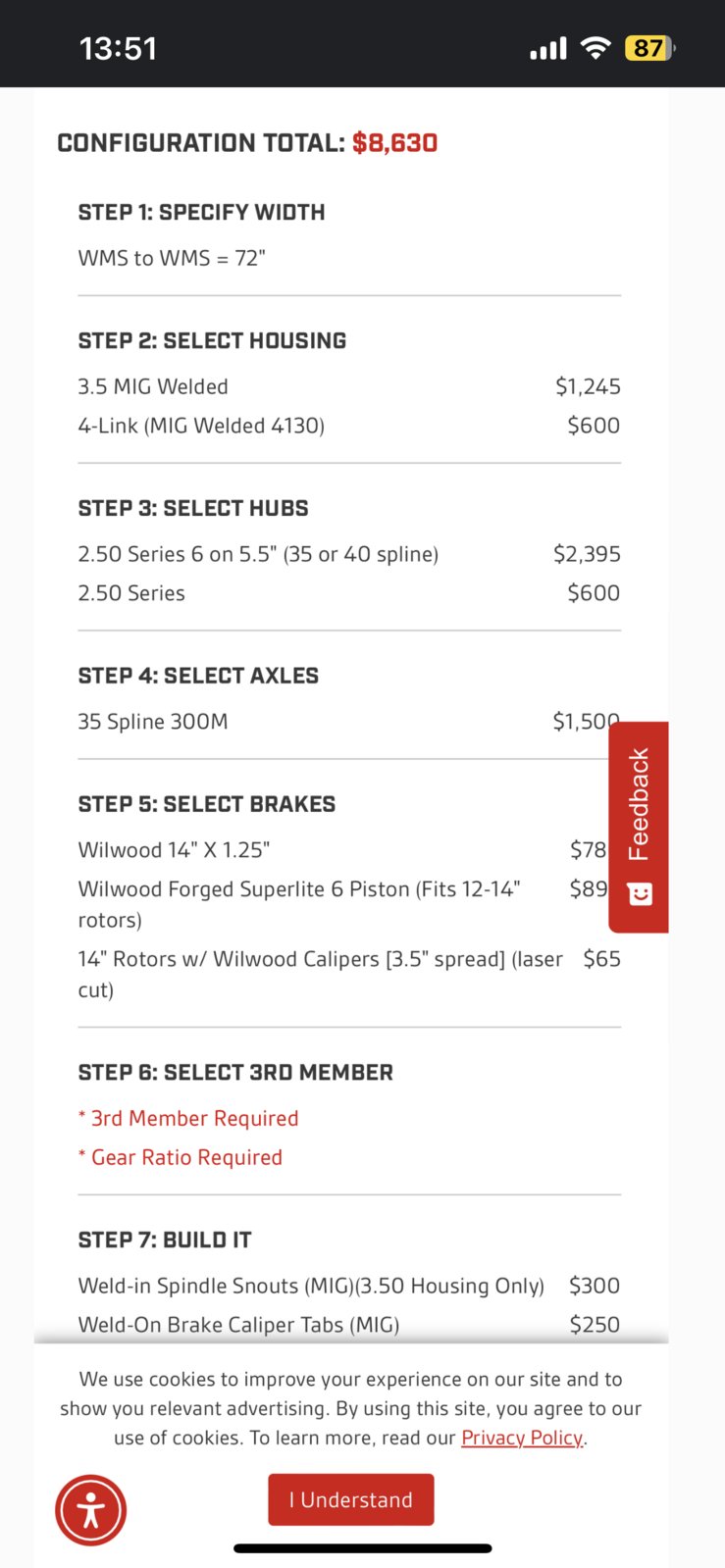
Task: Tap the home indicator bar
Action: (x=362, y=1548)
